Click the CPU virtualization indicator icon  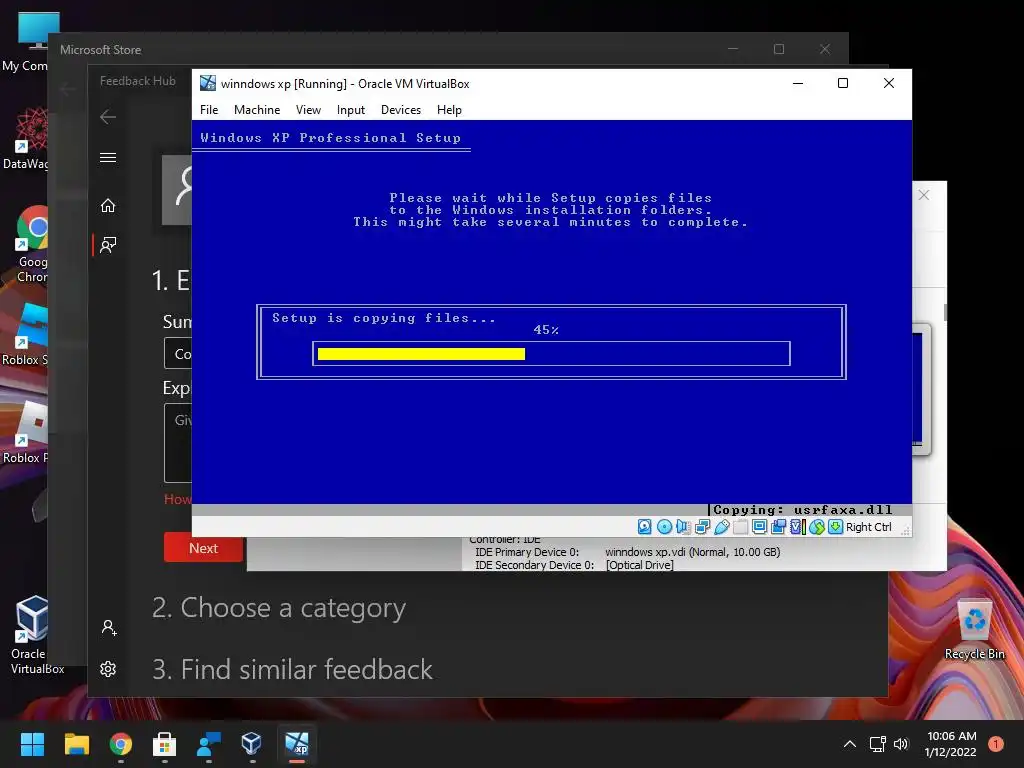(x=797, y=526)
